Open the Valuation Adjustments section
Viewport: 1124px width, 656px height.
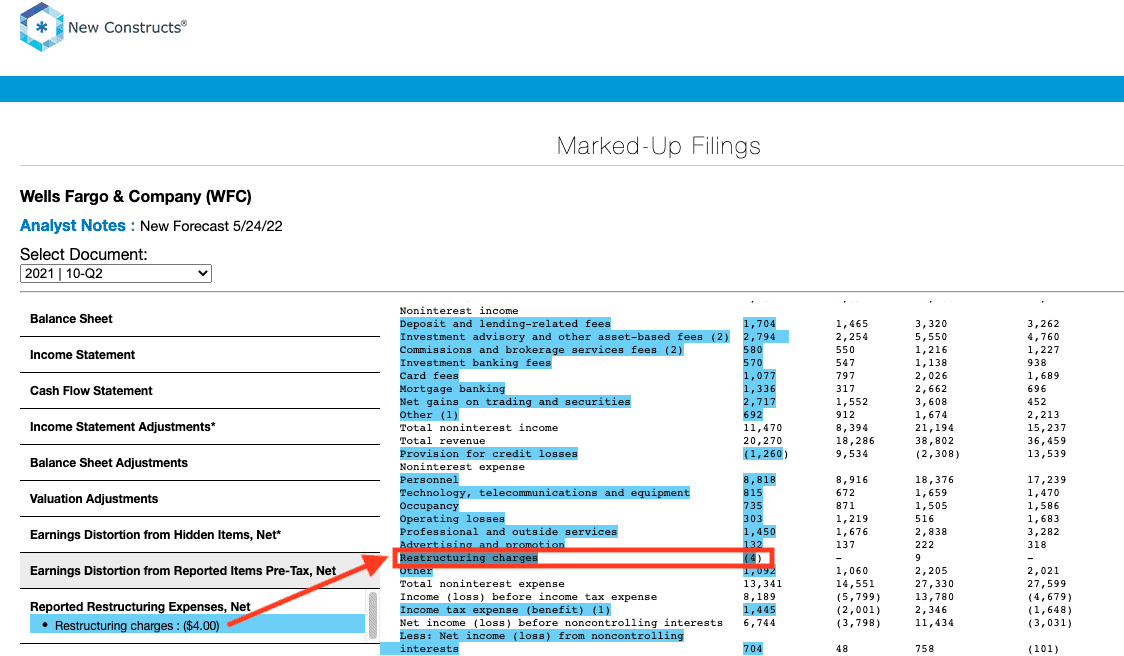coord(94,499)
